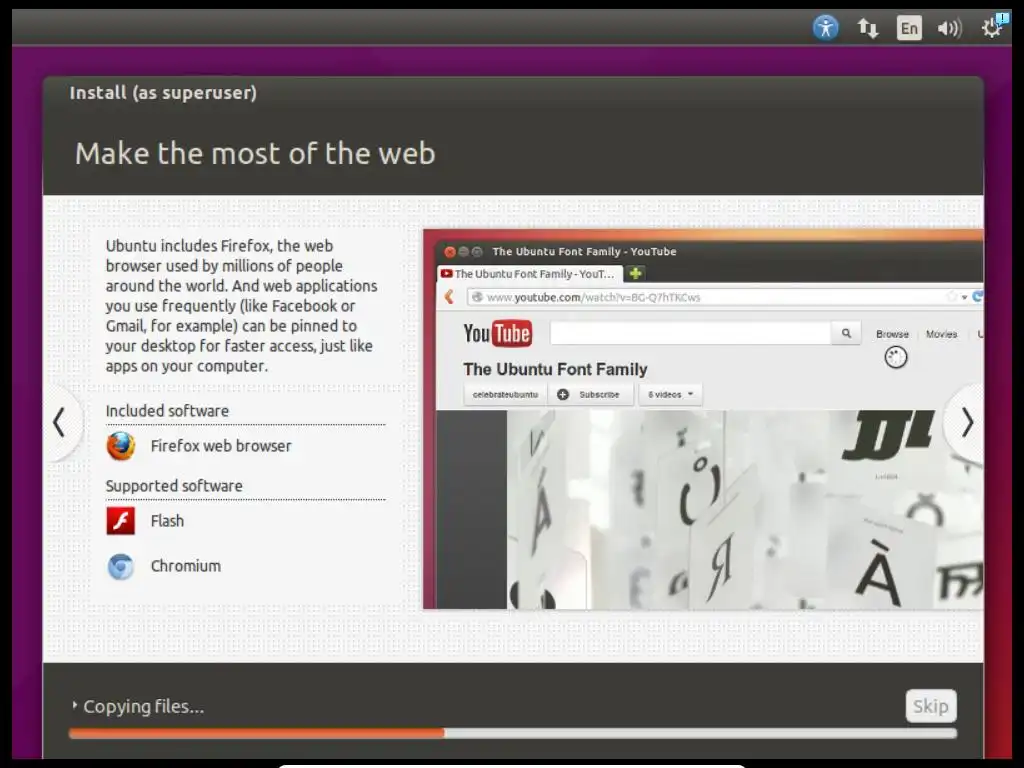This screenshot has width=1024, height=768.
Task: Click the Subscribe button in the slide
Action: pyautogui.click(x=592, y=394)
